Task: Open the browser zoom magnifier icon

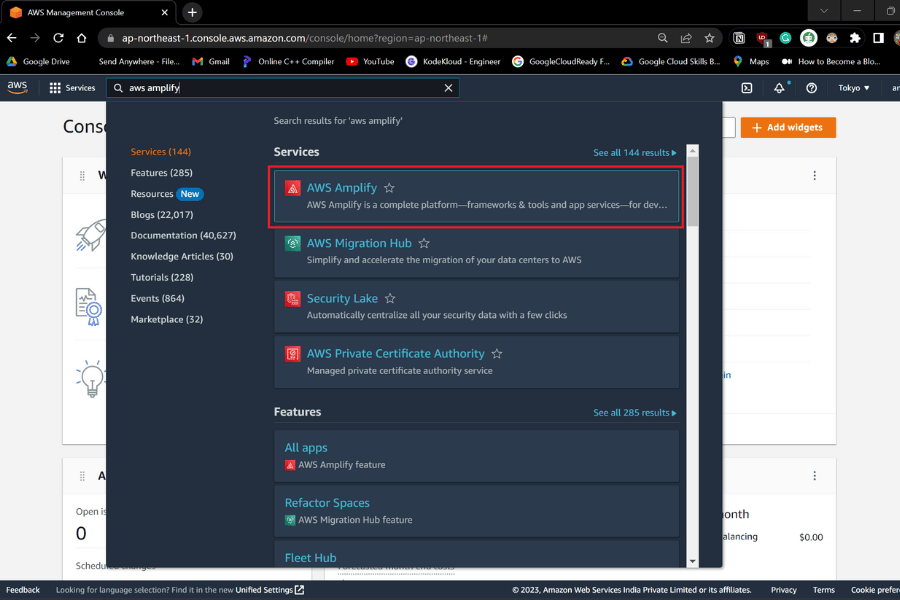Action: (662, 38)
